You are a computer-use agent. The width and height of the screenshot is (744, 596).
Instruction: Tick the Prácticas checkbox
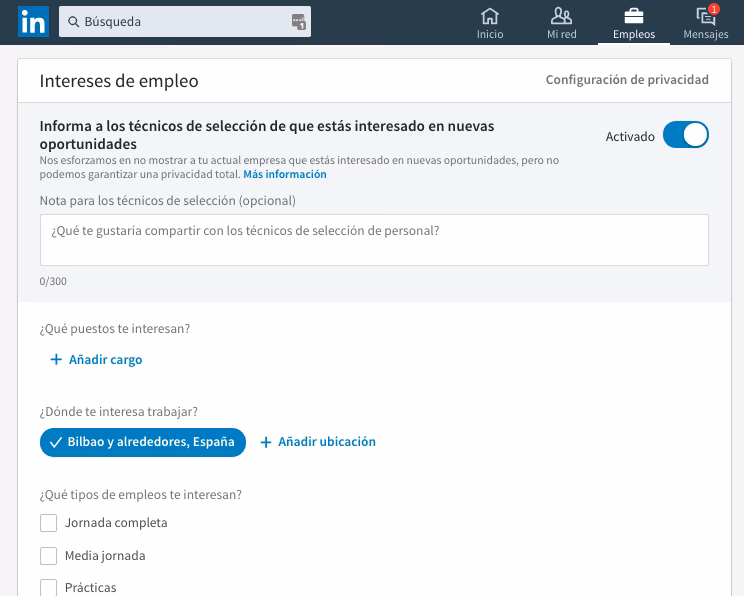pos(48,588)
